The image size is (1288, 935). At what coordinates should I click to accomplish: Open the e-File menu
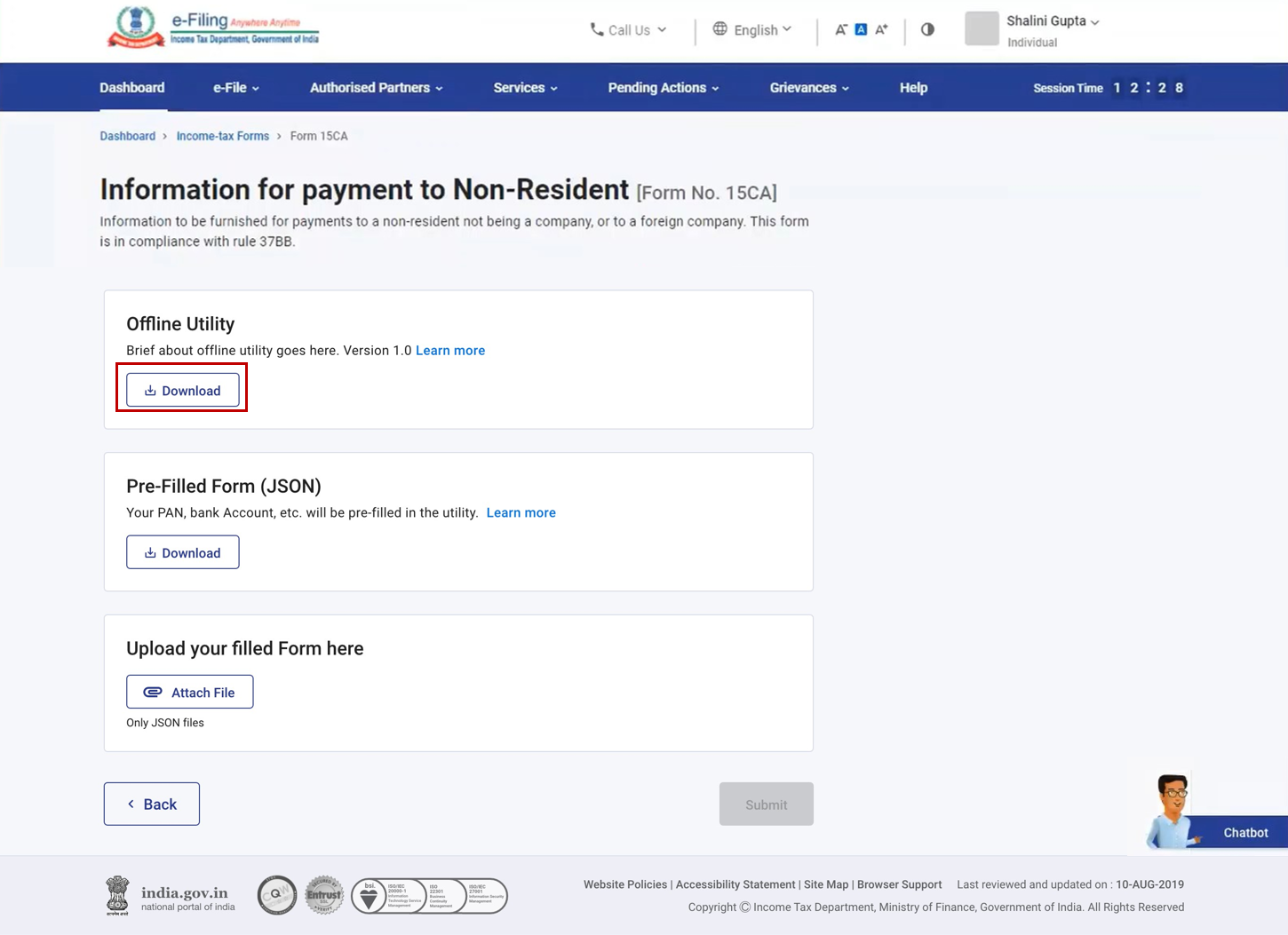point(235,88)
